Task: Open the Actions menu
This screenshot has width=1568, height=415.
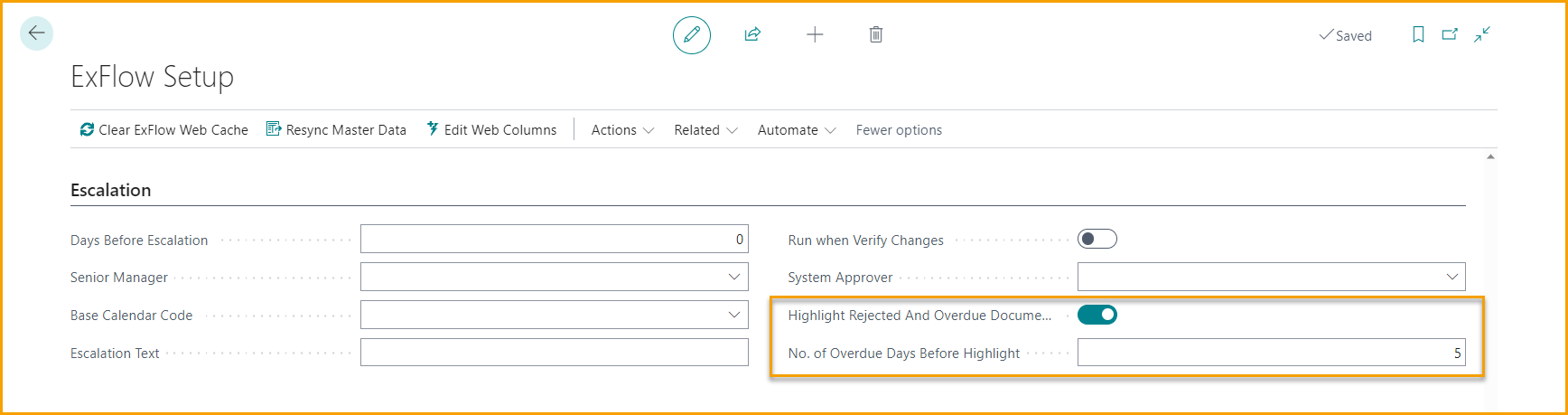Action: (x=622, y=130)
